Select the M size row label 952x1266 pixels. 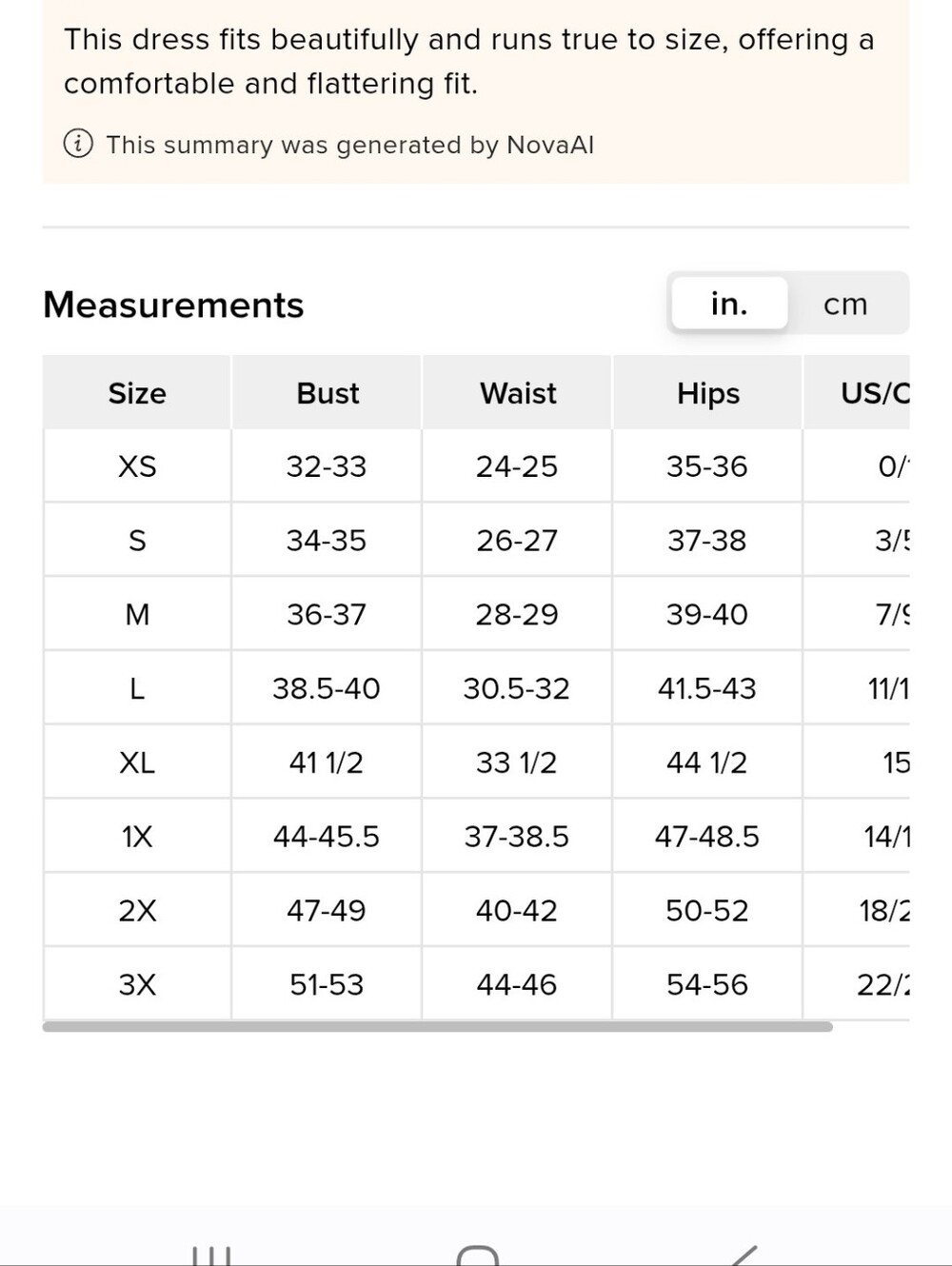[137, 615]
